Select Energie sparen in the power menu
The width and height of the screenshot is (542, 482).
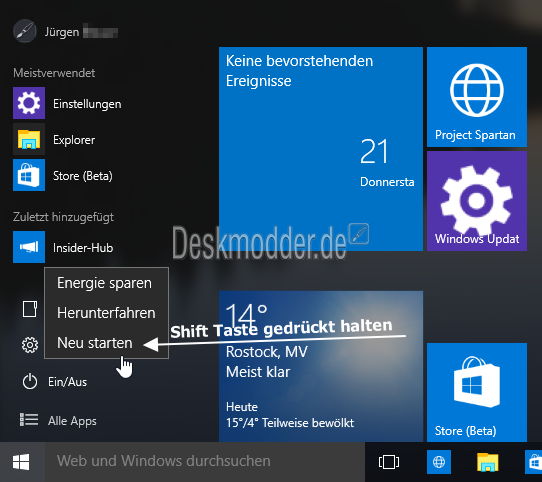pos(104,283)
